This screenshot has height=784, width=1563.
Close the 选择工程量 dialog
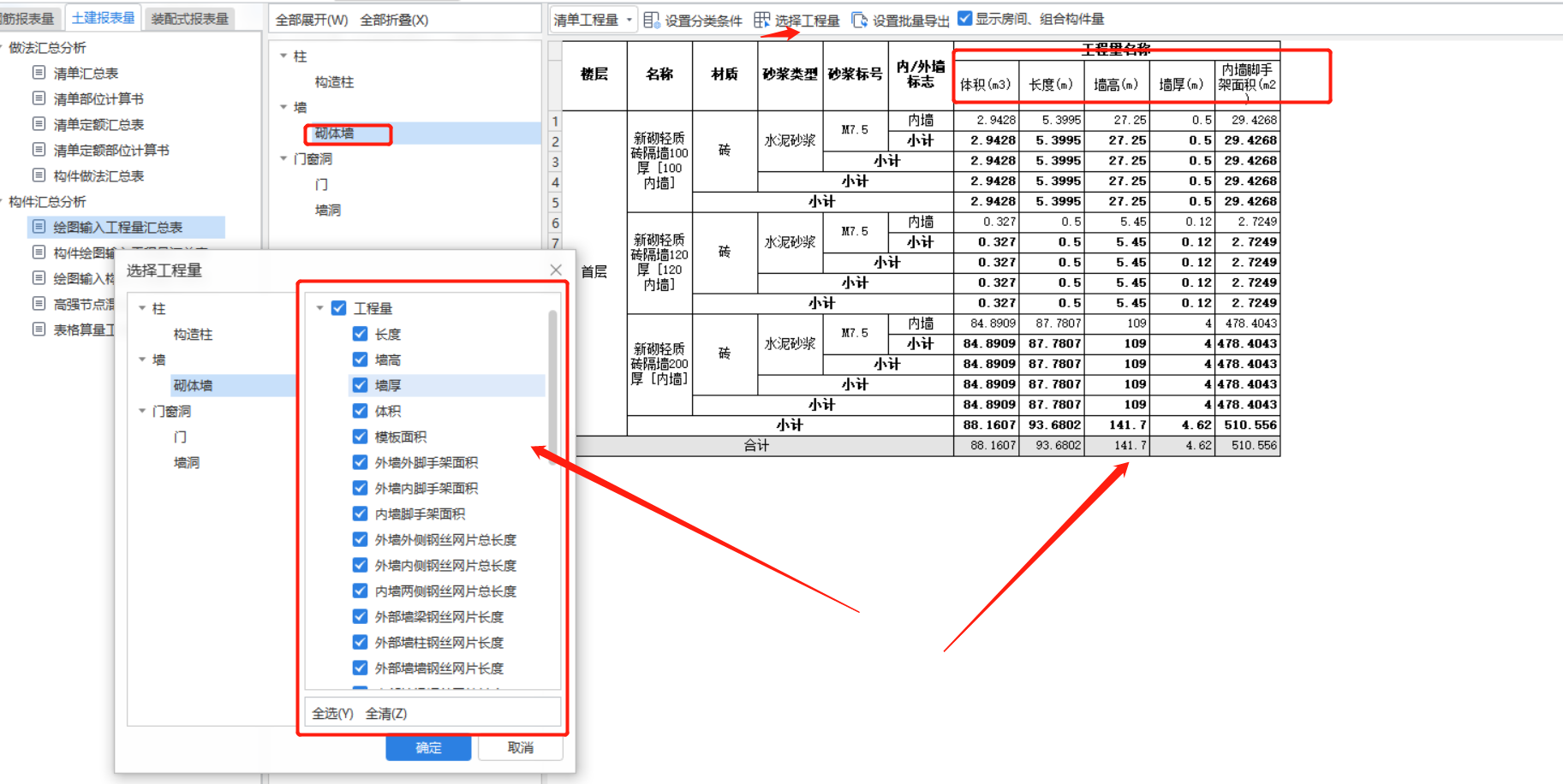tap(556, 270)
